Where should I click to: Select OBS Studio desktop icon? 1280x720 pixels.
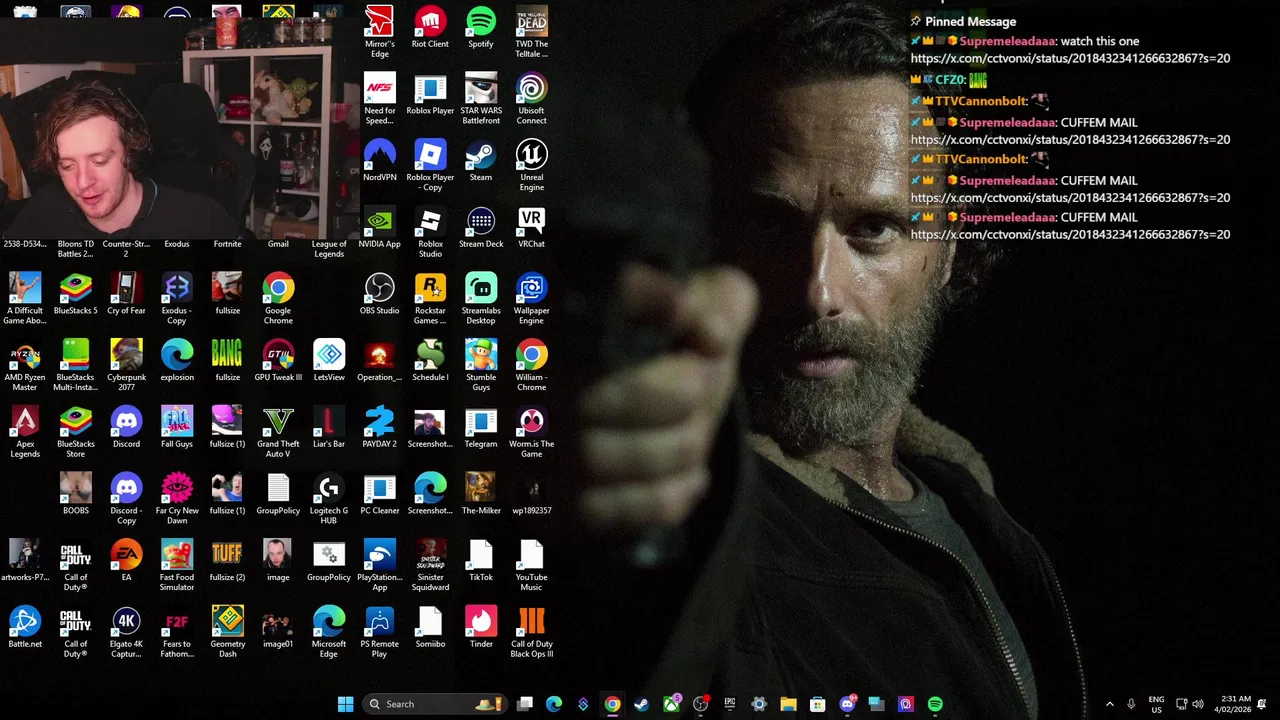tap(379, 294)
